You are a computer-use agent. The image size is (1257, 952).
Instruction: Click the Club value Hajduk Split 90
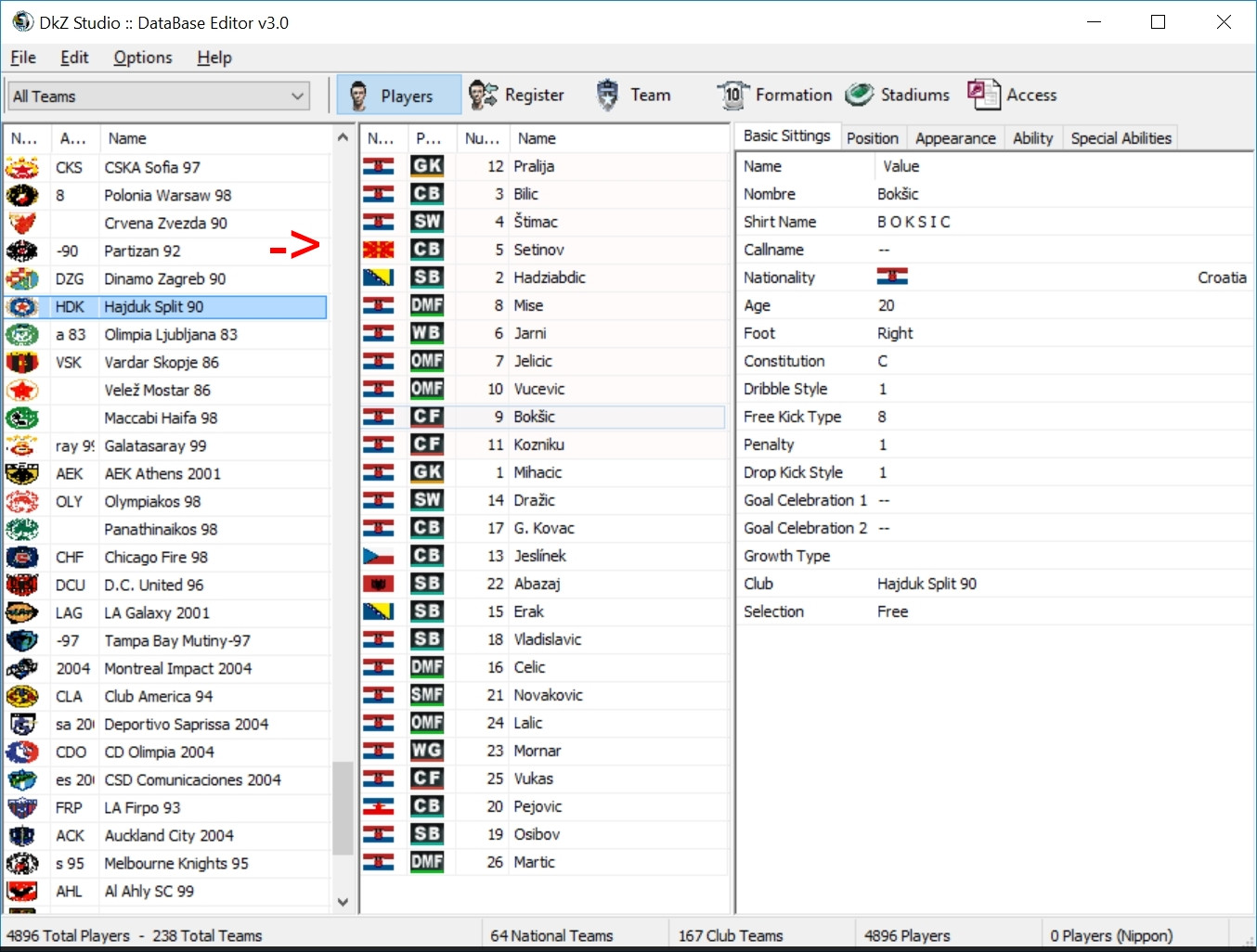927,584
